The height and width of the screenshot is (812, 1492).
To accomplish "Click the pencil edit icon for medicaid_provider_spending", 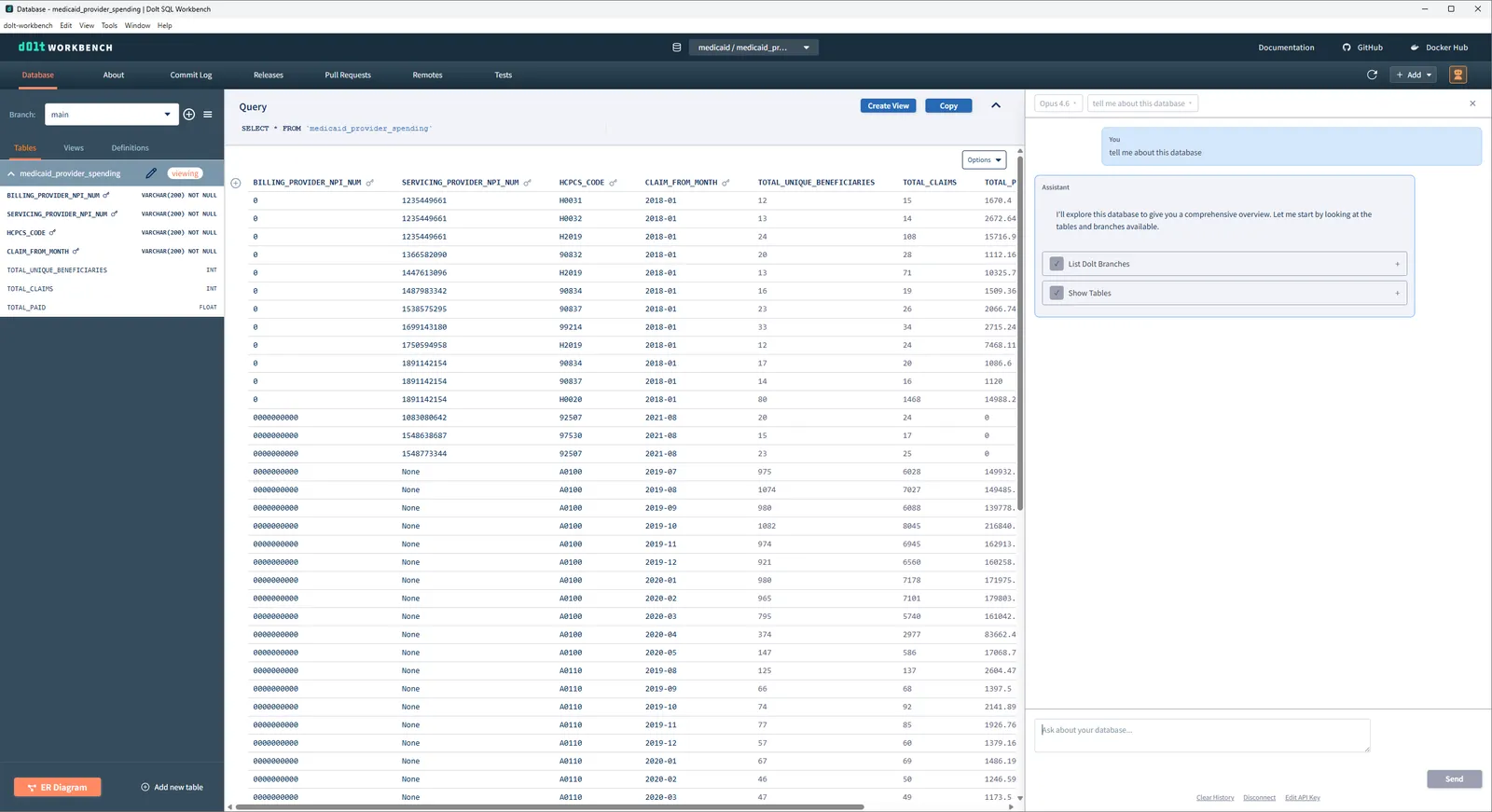I will pos(151,173).
